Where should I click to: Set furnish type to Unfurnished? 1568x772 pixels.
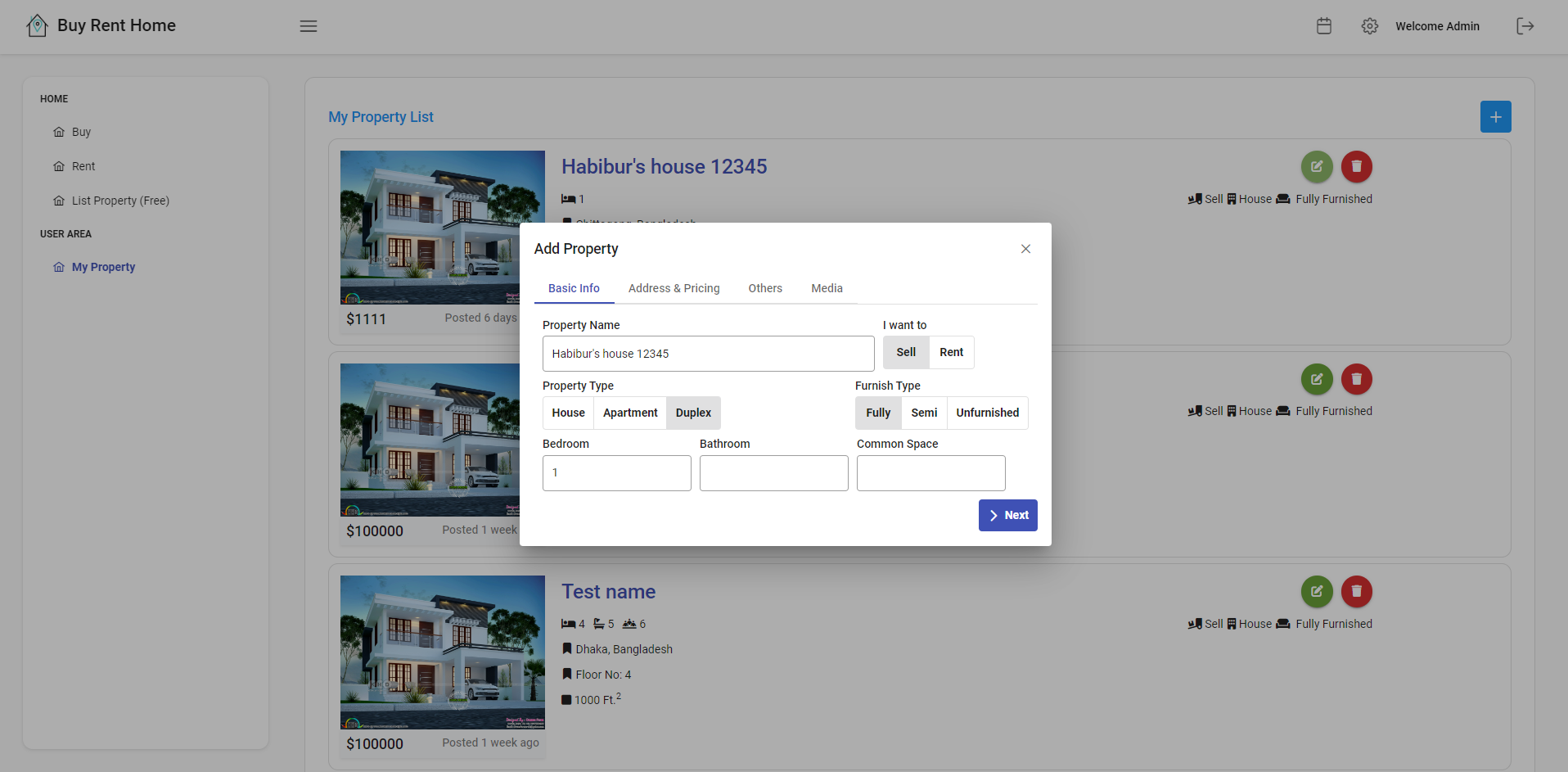click(x=987, y=413)
